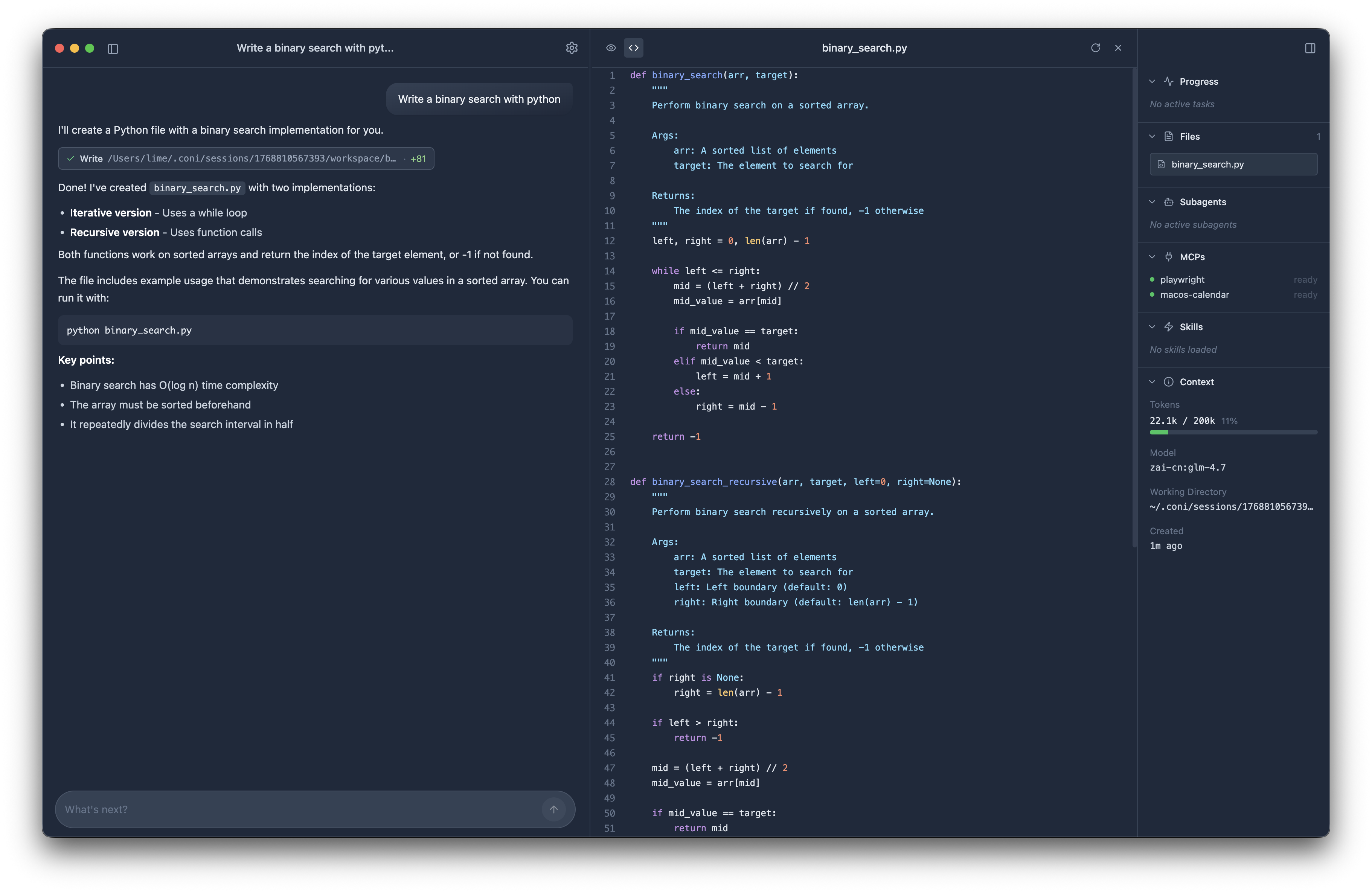1372x893 pixels.
Task: Collapse the MCPs section
Action: pos(1152,256)
